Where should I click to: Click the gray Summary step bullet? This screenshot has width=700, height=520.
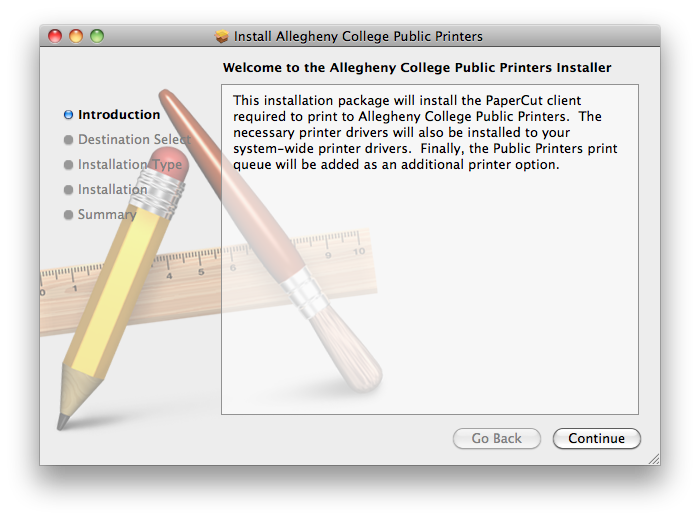(68, 215)
